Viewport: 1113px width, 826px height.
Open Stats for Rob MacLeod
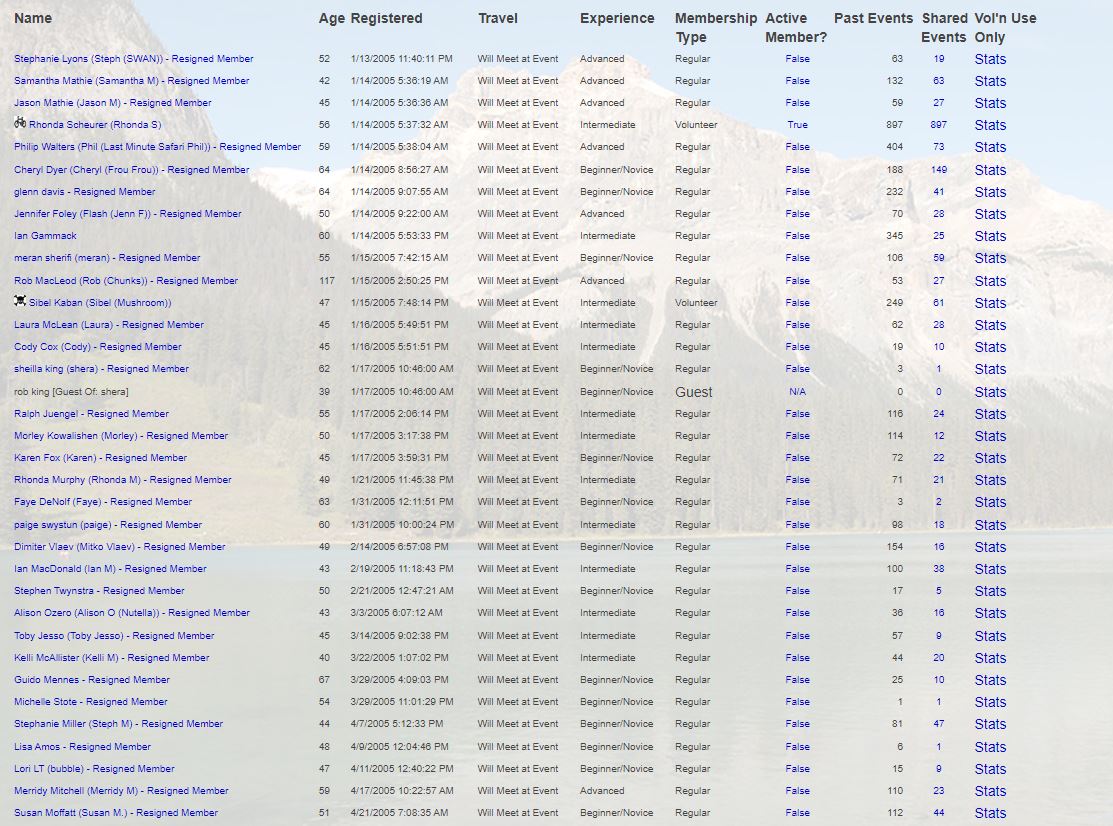pos(990,281)
